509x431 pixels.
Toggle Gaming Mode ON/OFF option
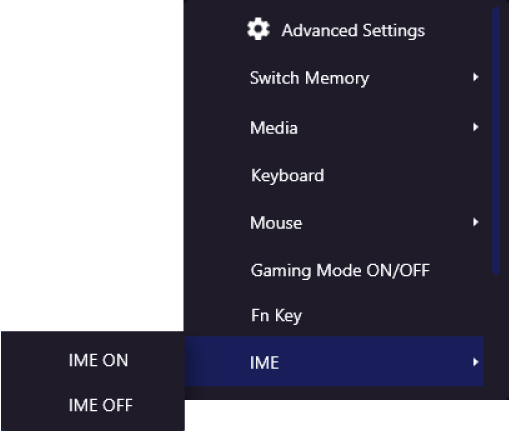point(334,270)
